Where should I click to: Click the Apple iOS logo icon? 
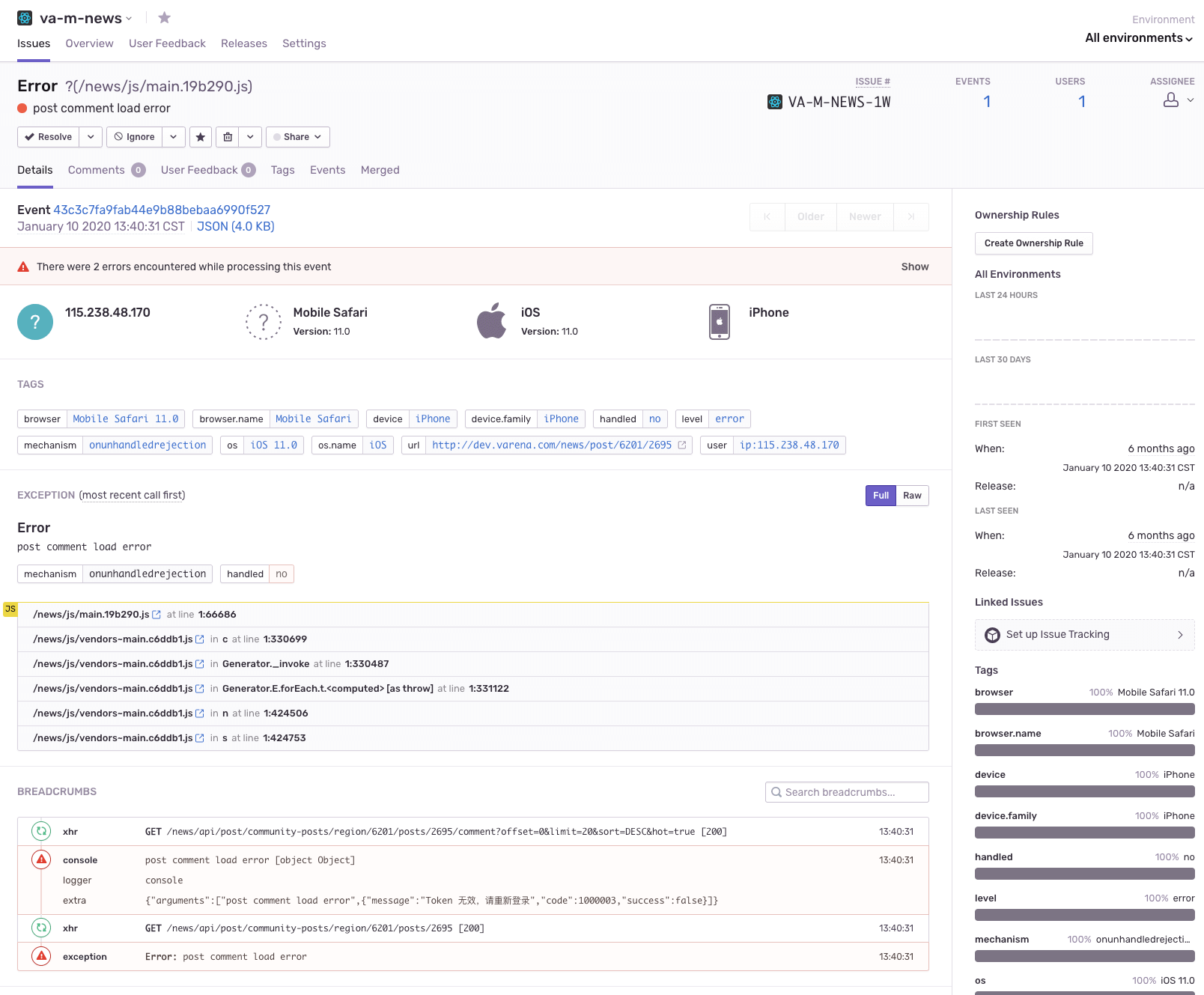(492, 321)
